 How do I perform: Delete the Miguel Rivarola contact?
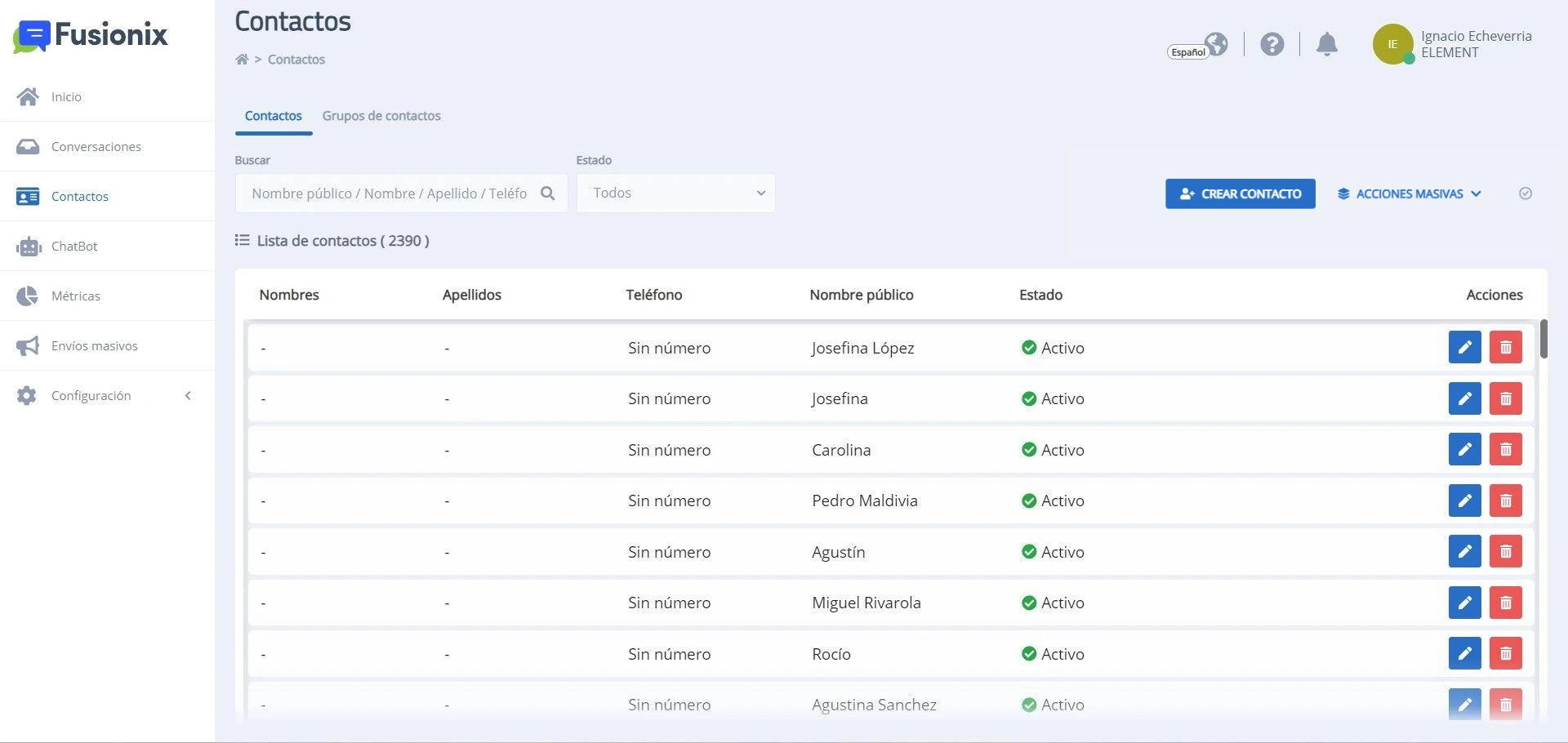click(1505, 603)
